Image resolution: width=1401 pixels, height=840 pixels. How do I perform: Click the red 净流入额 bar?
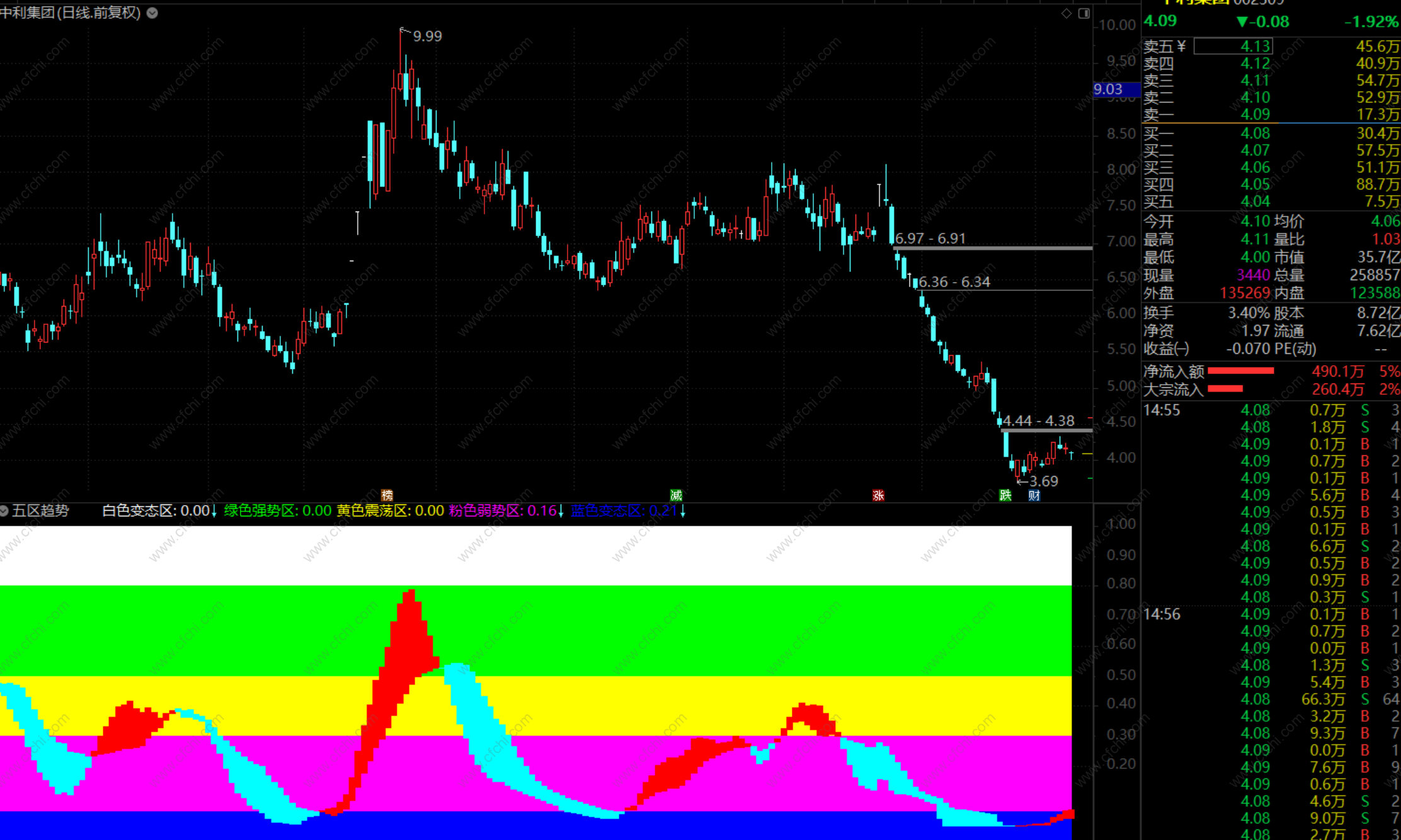pos(1240,371)
